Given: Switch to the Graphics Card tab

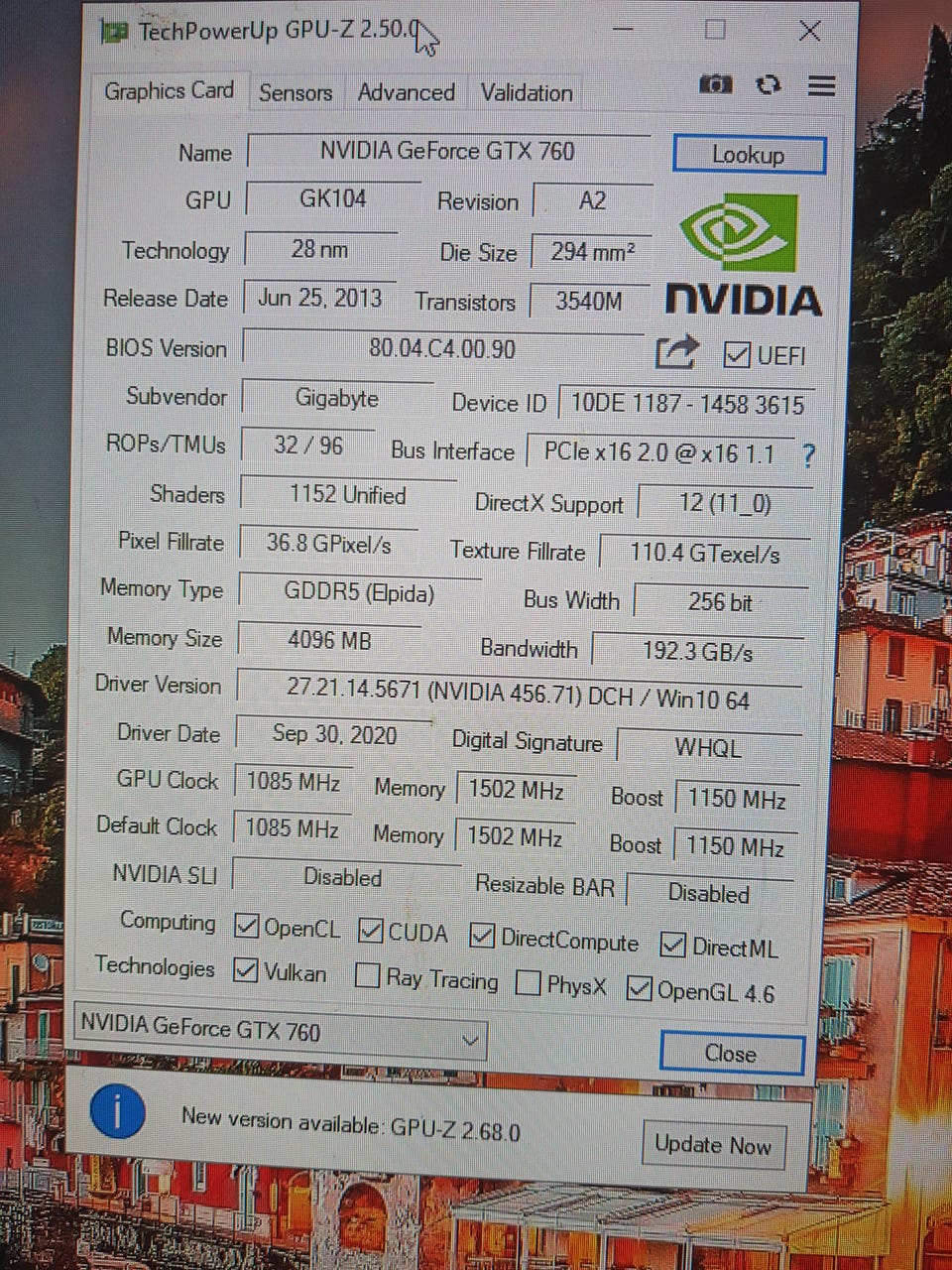Looking at the screenshot, I should (x=169, y=91).
